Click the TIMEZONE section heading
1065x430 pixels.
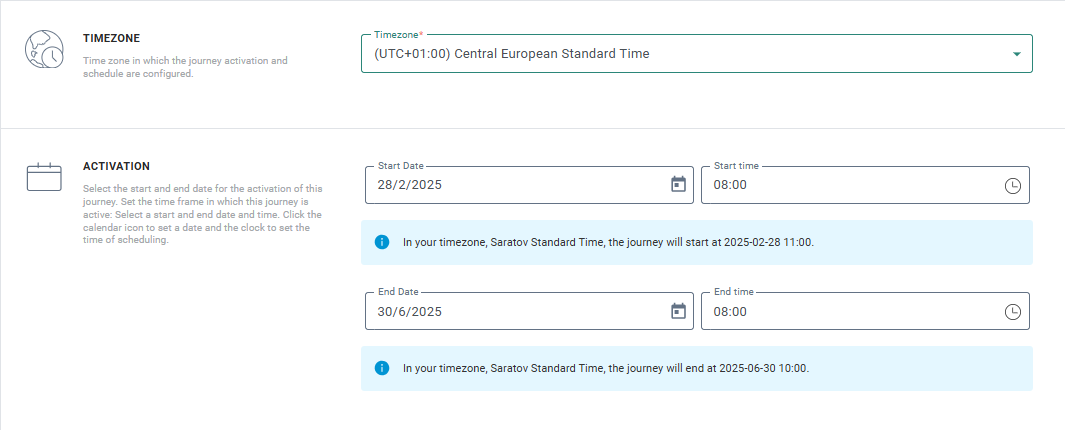click(111, 38)
